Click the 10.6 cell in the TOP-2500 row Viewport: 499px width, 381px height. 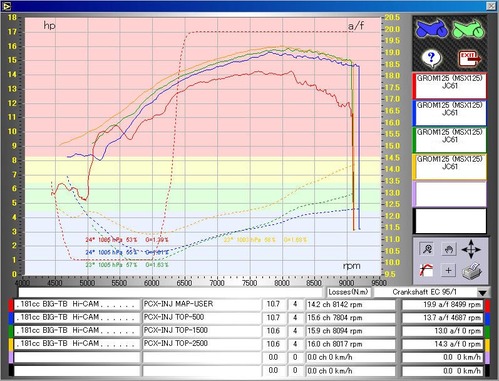[x=274, y=344]
